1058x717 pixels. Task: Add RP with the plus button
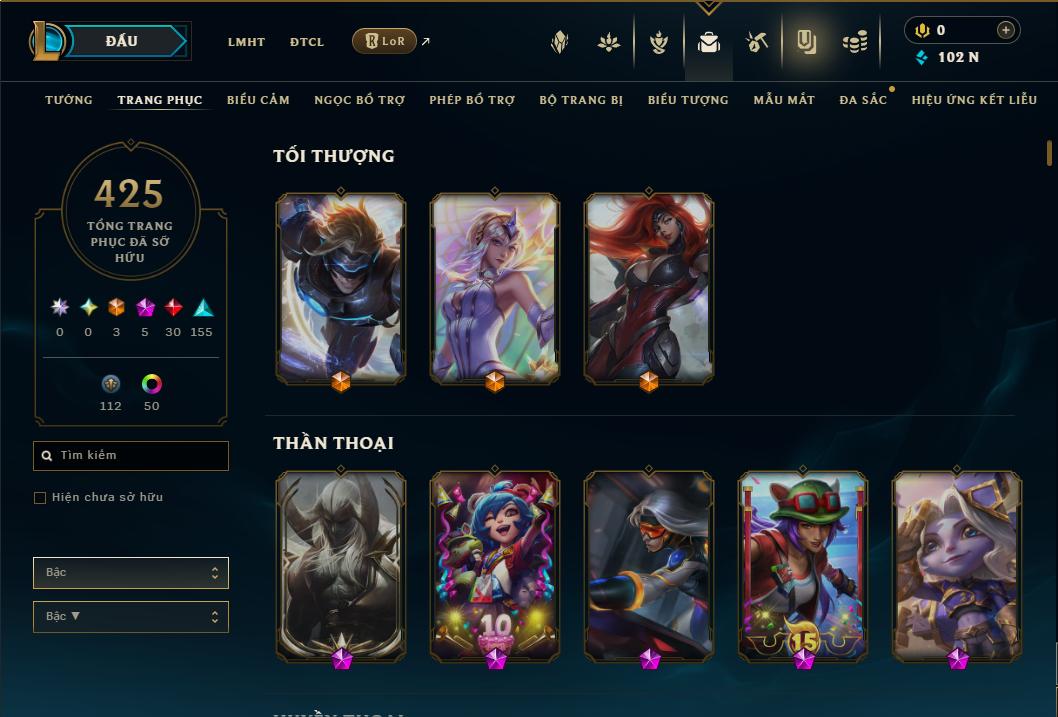coord(1005,30)
